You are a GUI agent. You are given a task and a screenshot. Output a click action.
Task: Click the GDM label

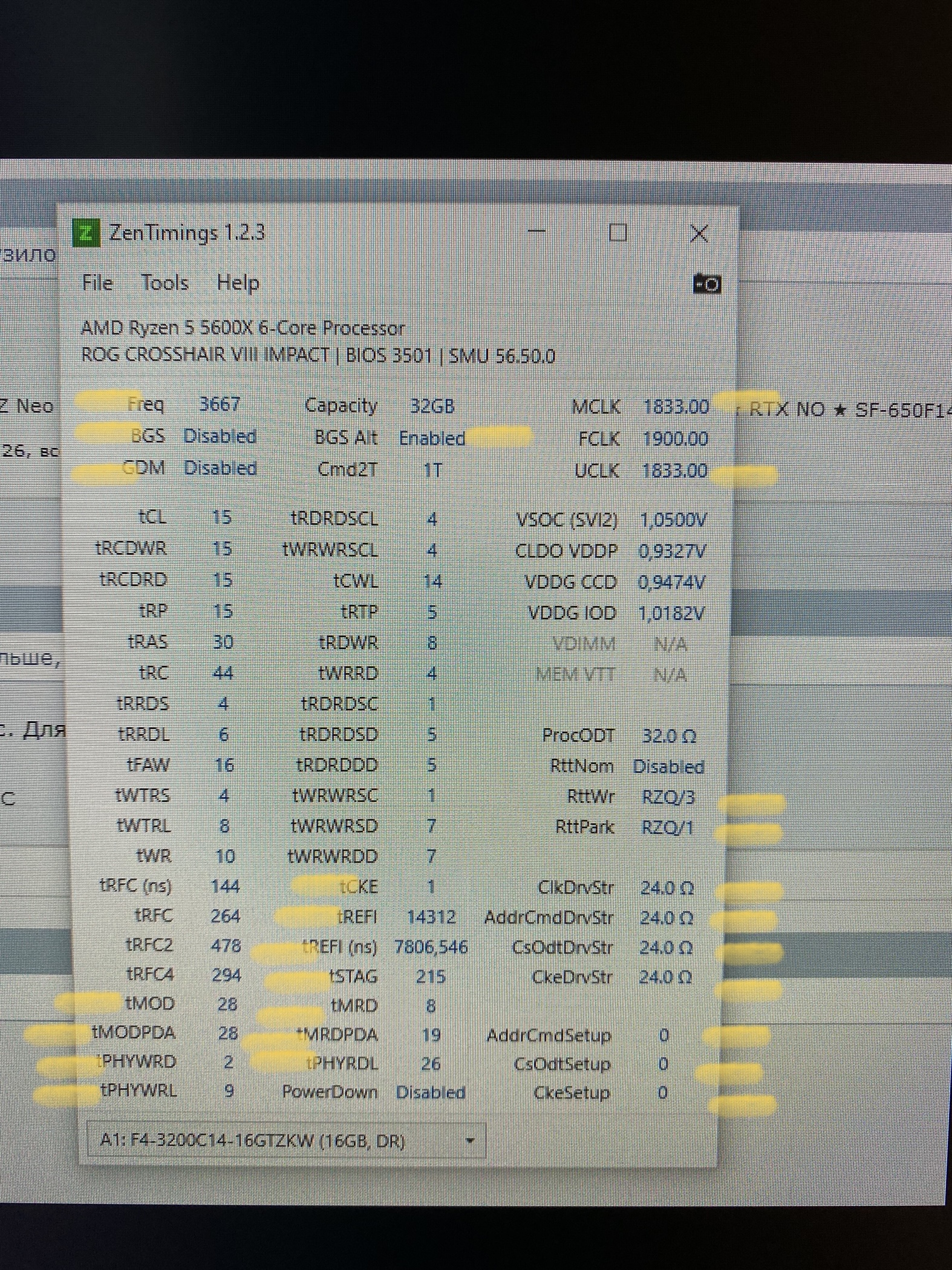tap(144, 467)
